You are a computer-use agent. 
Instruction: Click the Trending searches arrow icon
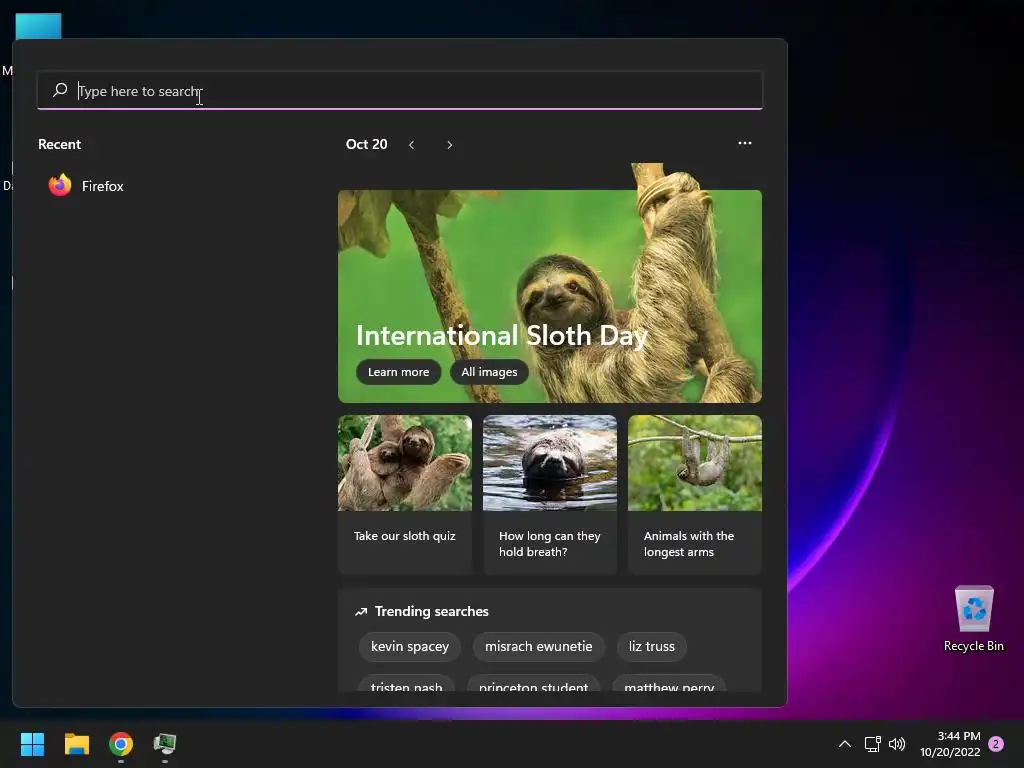point(360,612)
